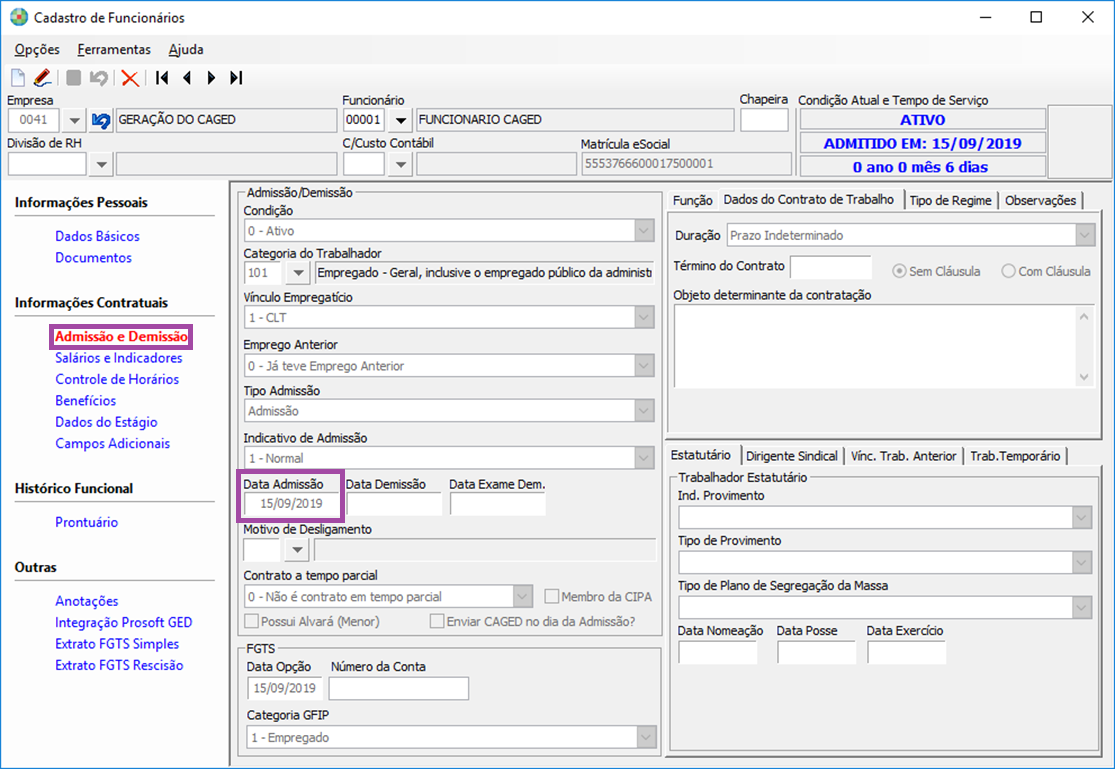Open the Documentos link
This screenshot has width=1115, height=769.
(x=93, y=258)
